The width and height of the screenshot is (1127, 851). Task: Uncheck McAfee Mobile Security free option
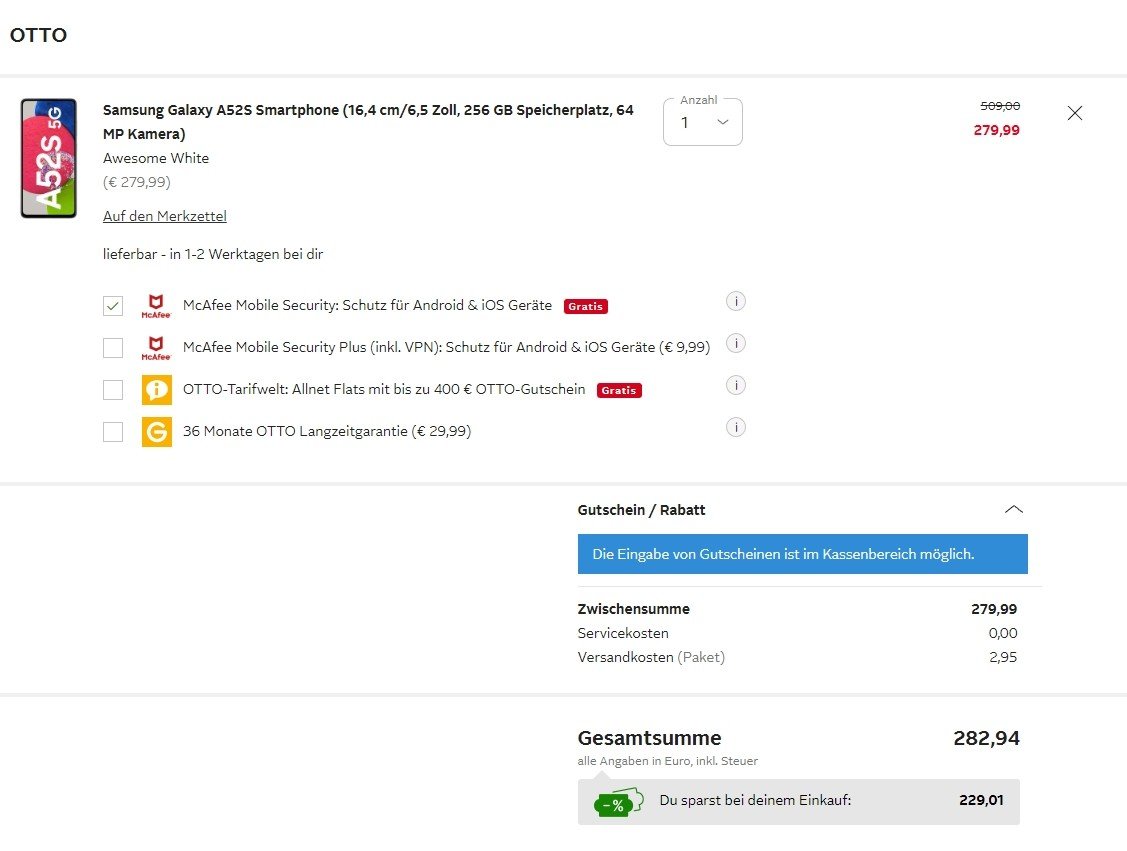113,306
